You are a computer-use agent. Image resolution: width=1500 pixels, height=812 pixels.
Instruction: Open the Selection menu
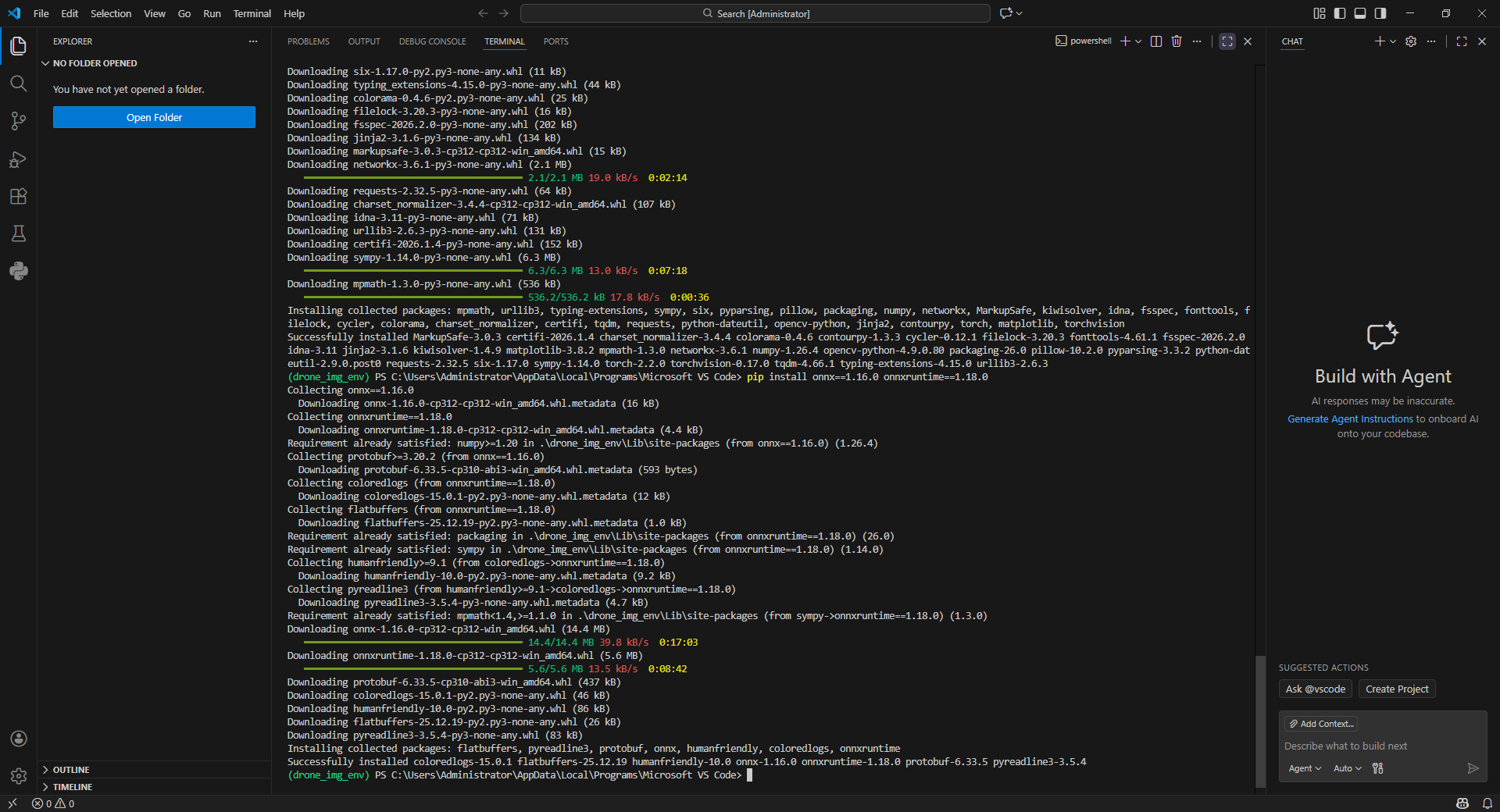pos(111,13)
